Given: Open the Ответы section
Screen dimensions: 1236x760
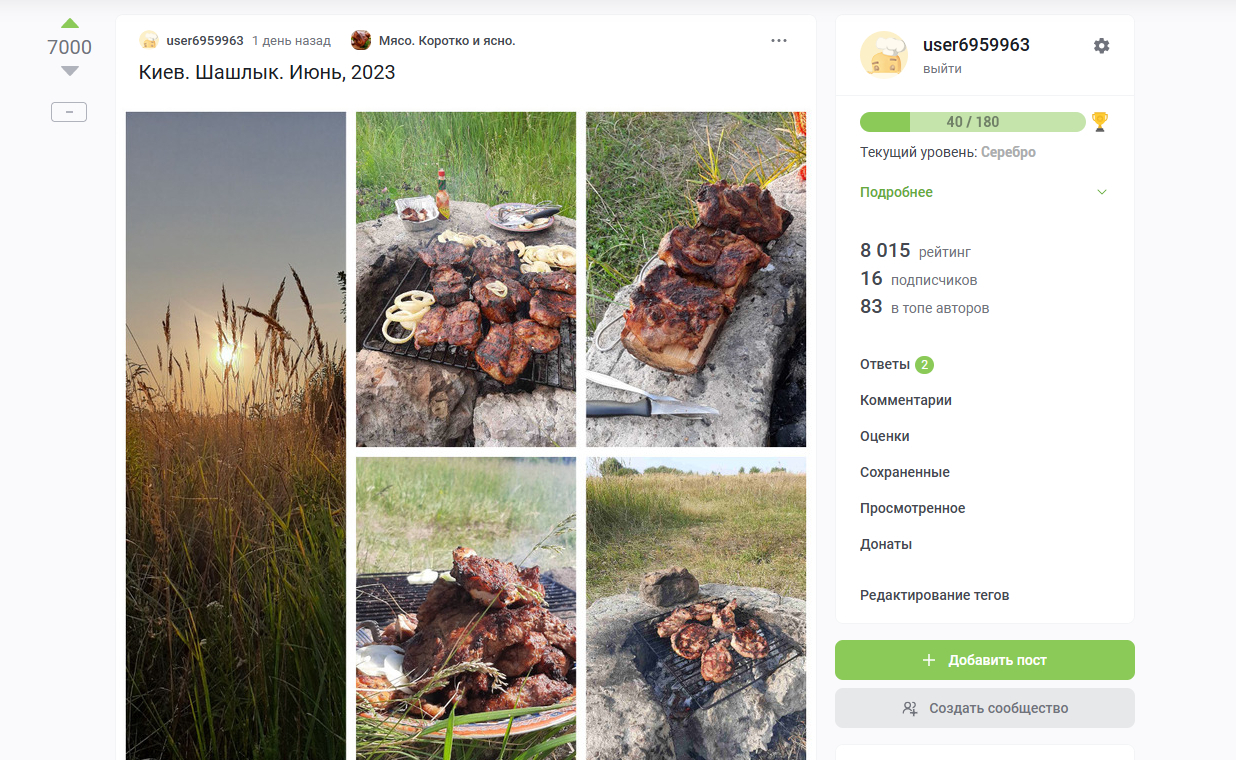Looking at the screenshot, I should 885,364.
